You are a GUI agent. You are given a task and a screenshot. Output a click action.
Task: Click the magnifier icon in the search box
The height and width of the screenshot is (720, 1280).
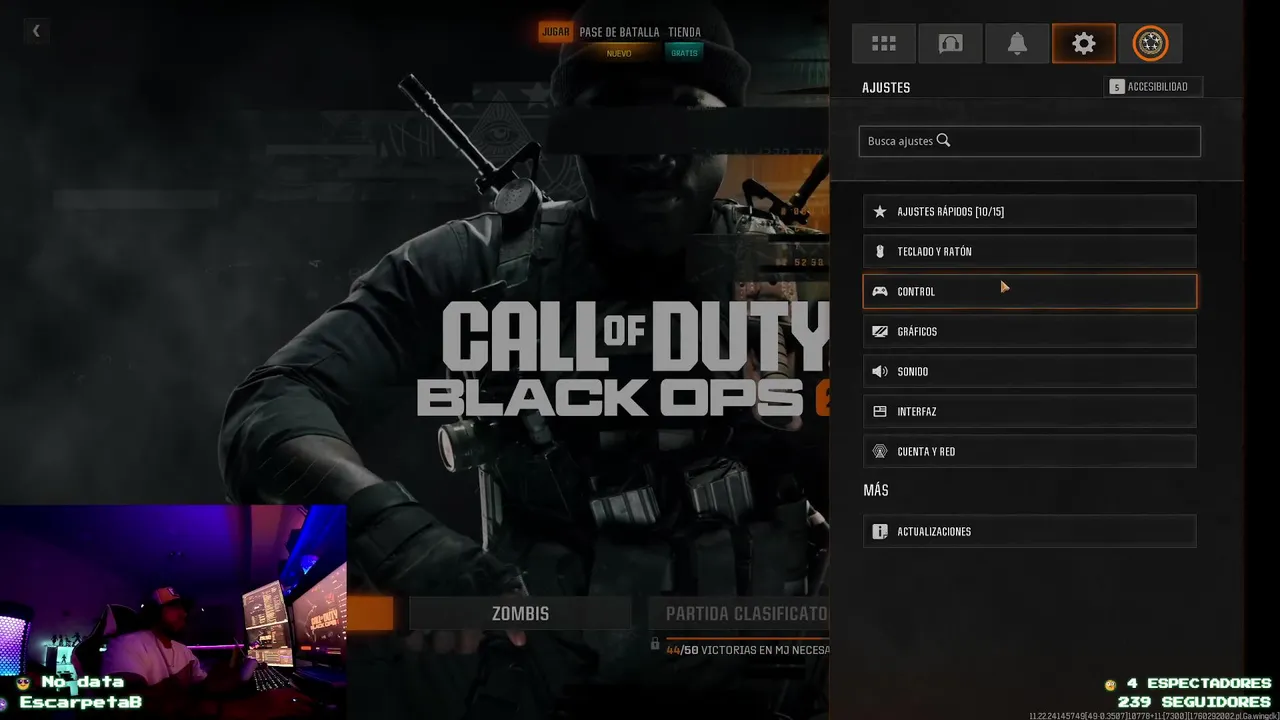[943, 141]
